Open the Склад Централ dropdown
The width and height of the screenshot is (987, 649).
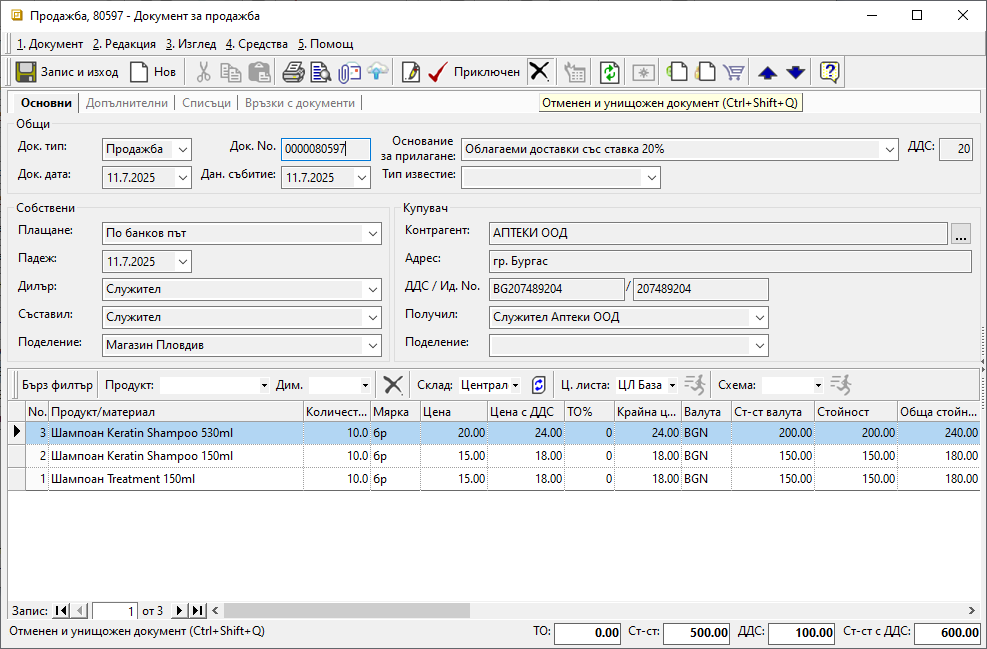(516, 385)
